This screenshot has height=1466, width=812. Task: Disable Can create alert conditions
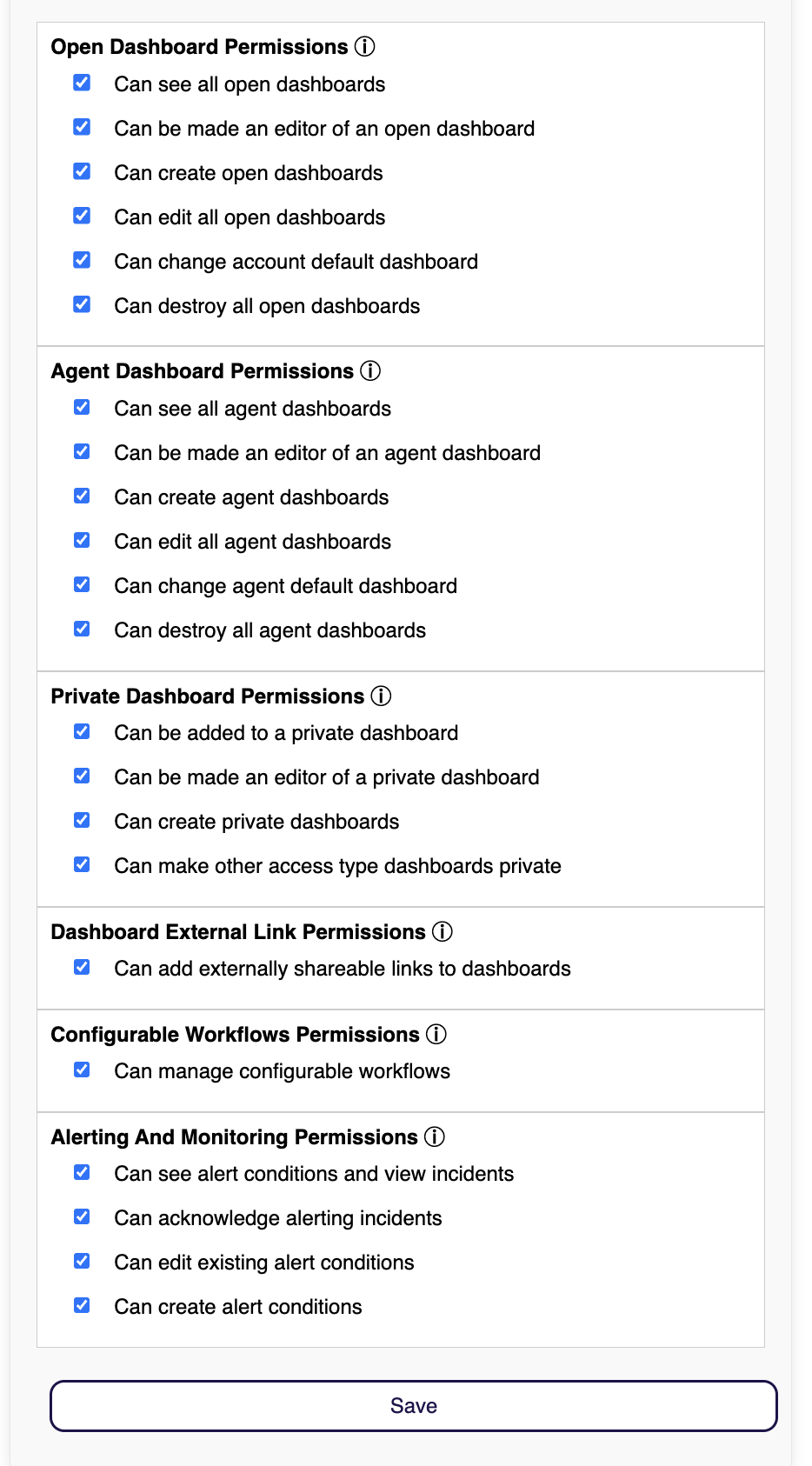click(82, 1306)
